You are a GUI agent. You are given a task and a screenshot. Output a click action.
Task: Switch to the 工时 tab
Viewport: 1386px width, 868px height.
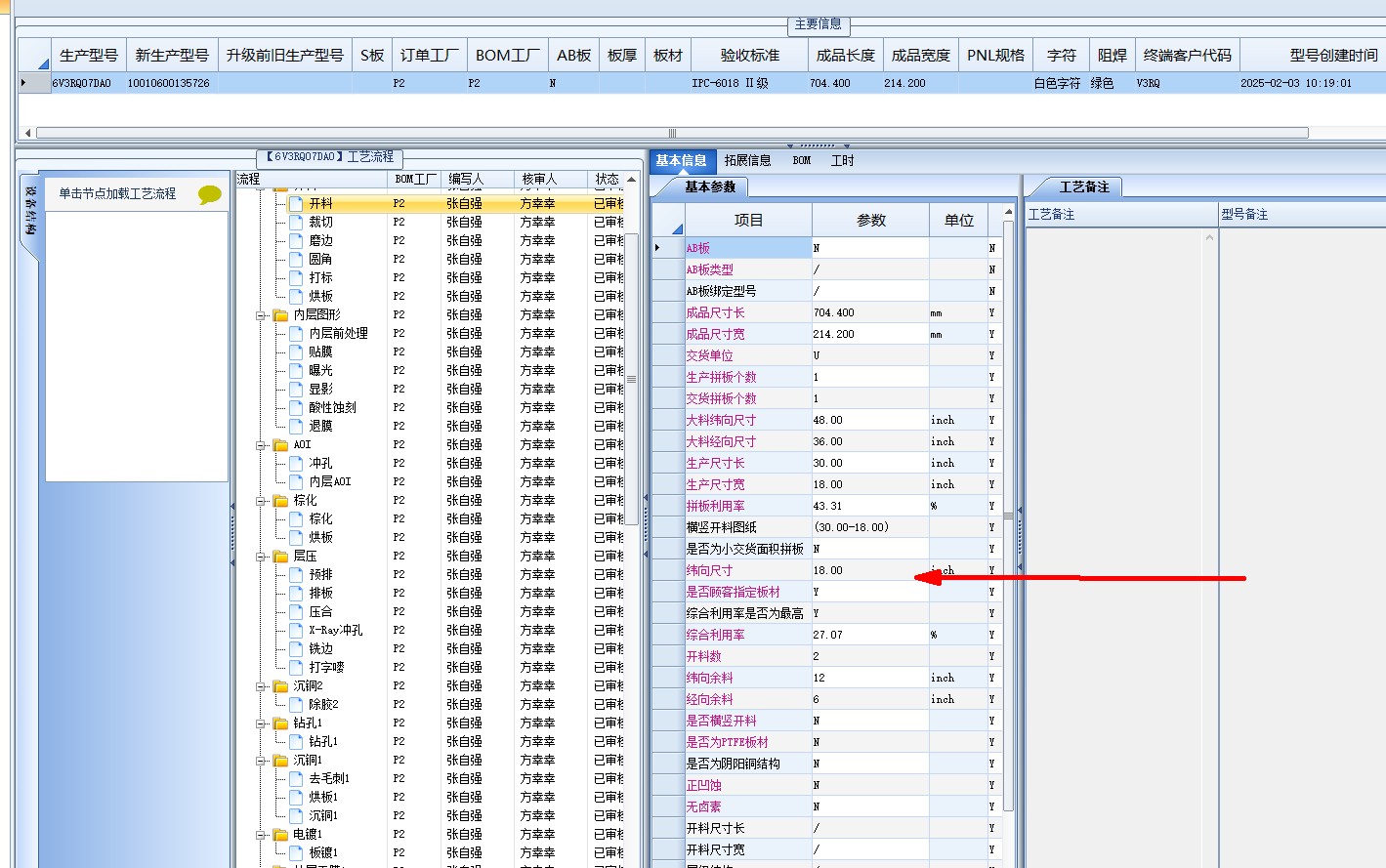[x=842, y=160]
